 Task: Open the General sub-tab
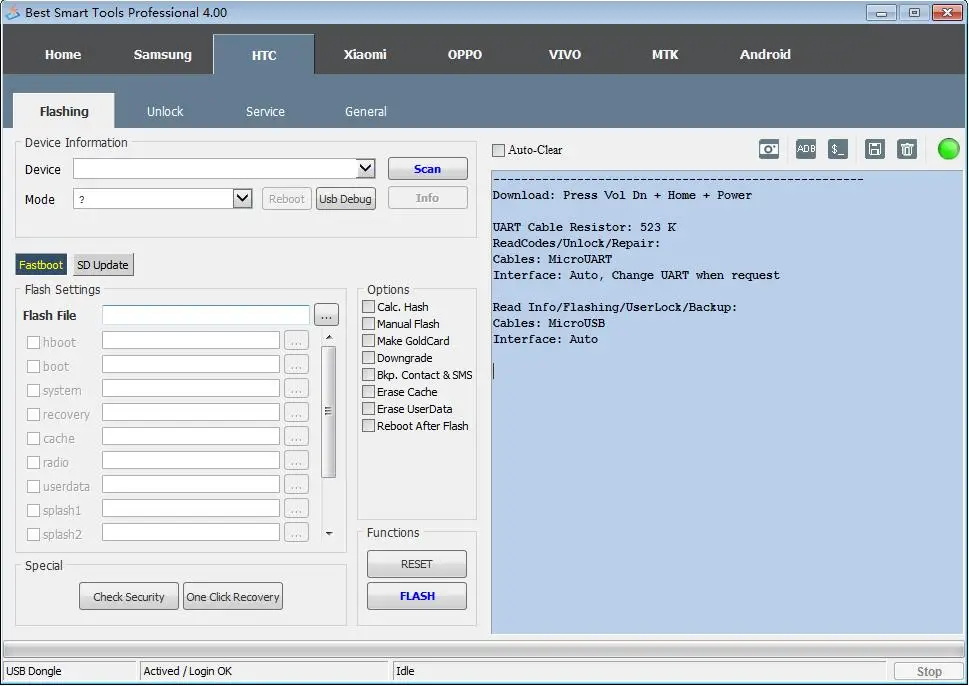pyautogui.click(x=366, y=111)
